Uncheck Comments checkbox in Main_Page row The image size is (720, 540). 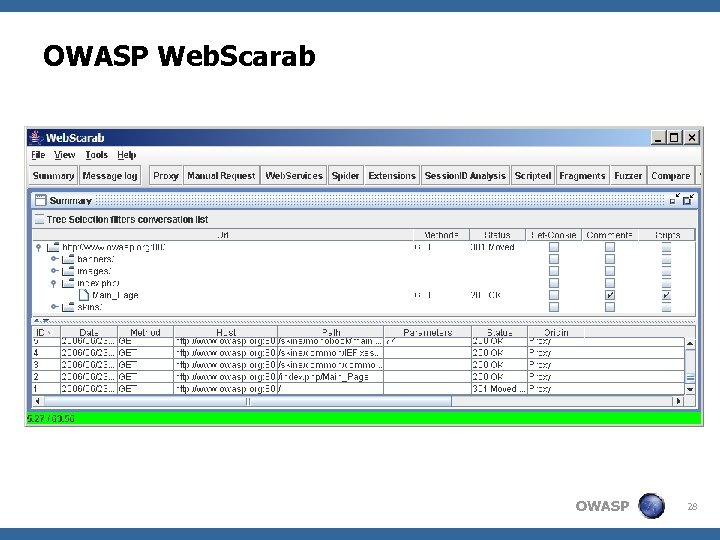click(x=610, y=295)
